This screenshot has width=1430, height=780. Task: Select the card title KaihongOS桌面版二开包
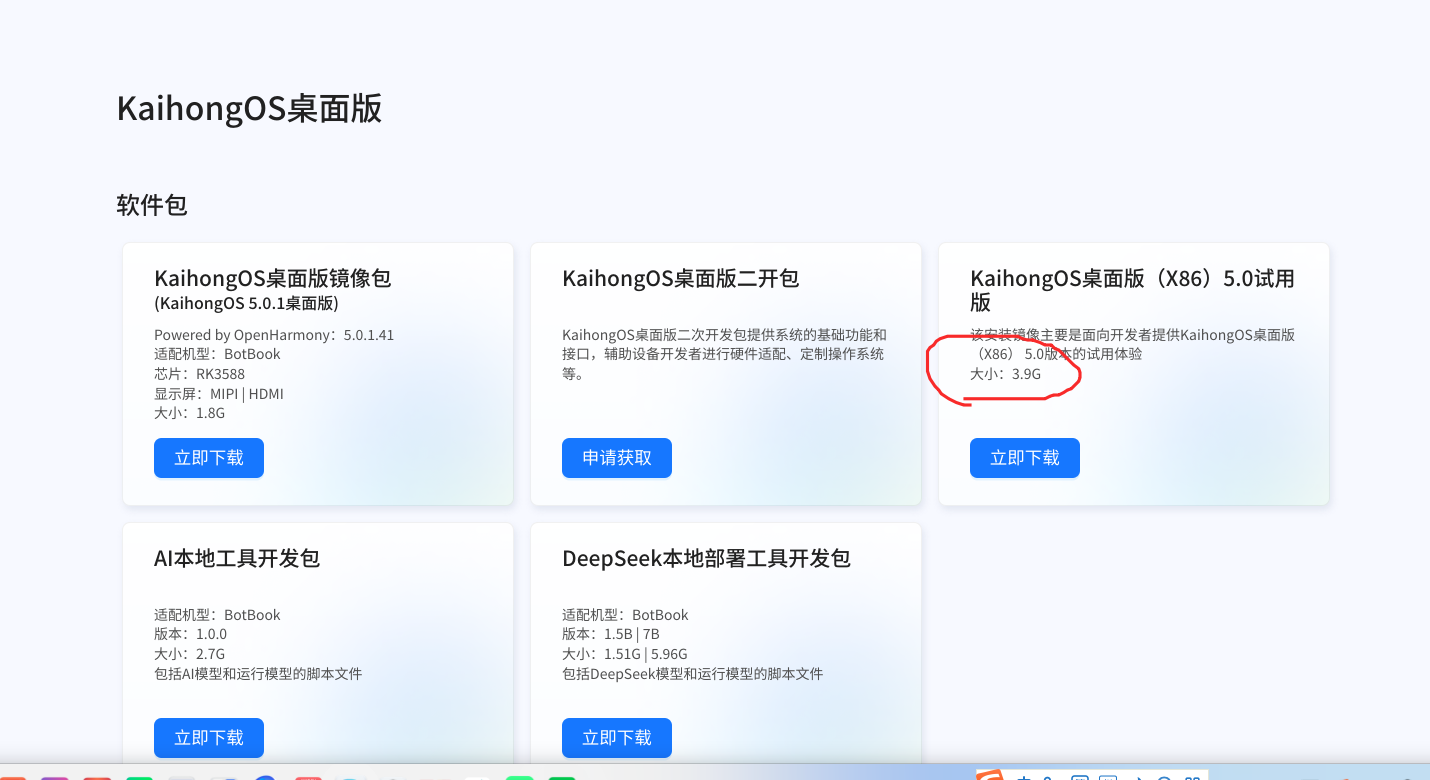(x=681, y=278)
